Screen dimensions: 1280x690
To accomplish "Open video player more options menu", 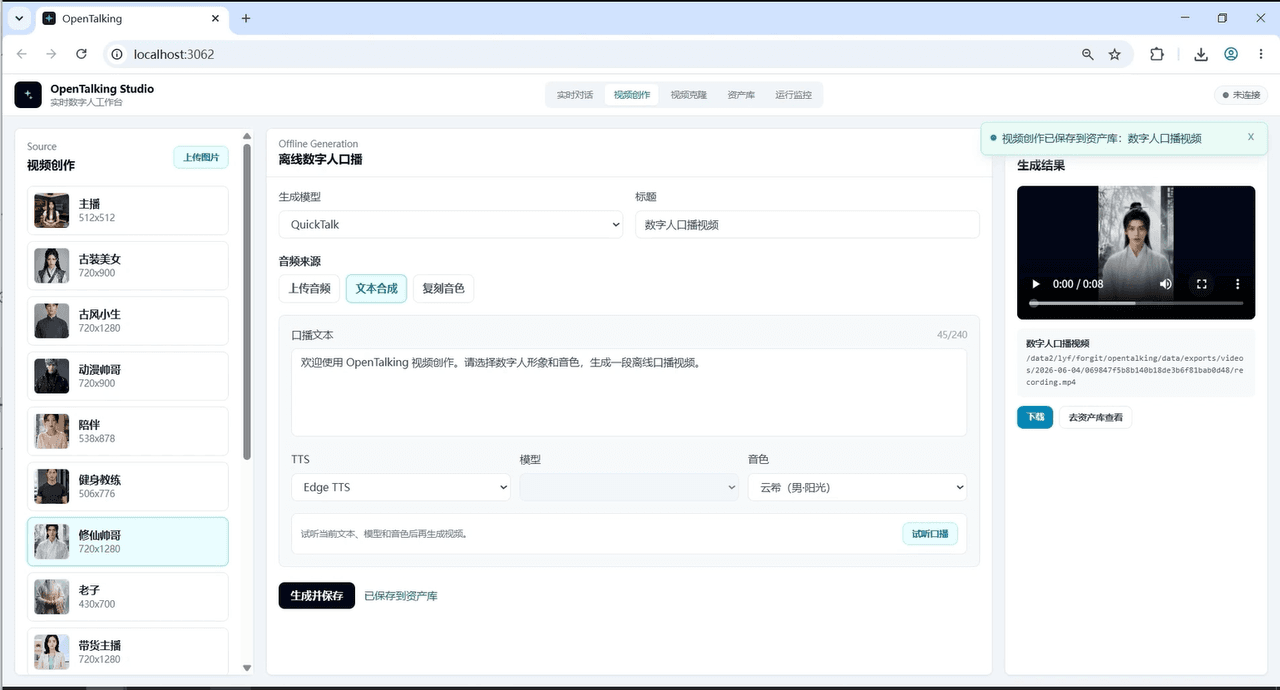I will tap(1238, 284).
